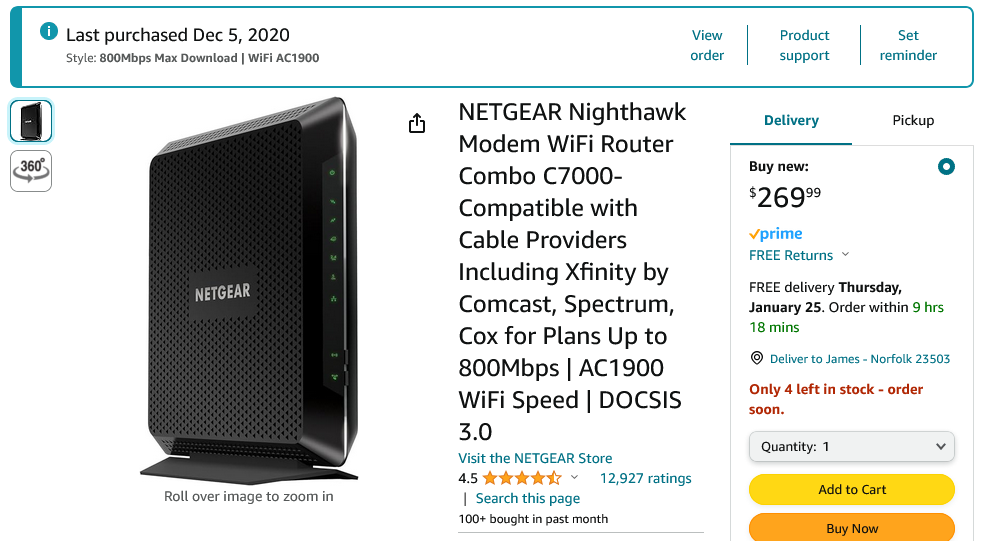Open the Quantity dropdown
Screen dimensions: 992x541
click(852, 446)
